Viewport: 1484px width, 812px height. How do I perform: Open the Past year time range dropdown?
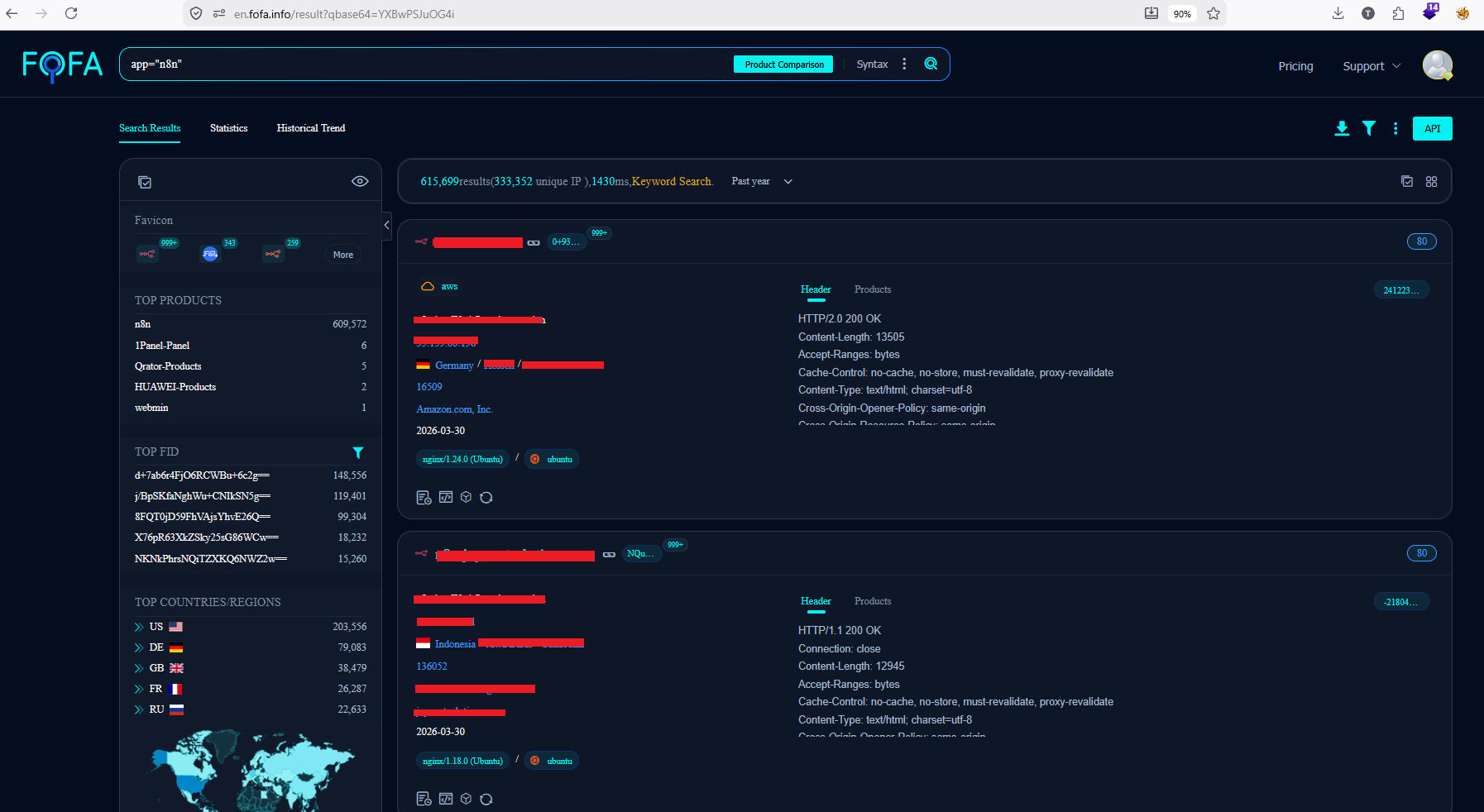point(761,182)
